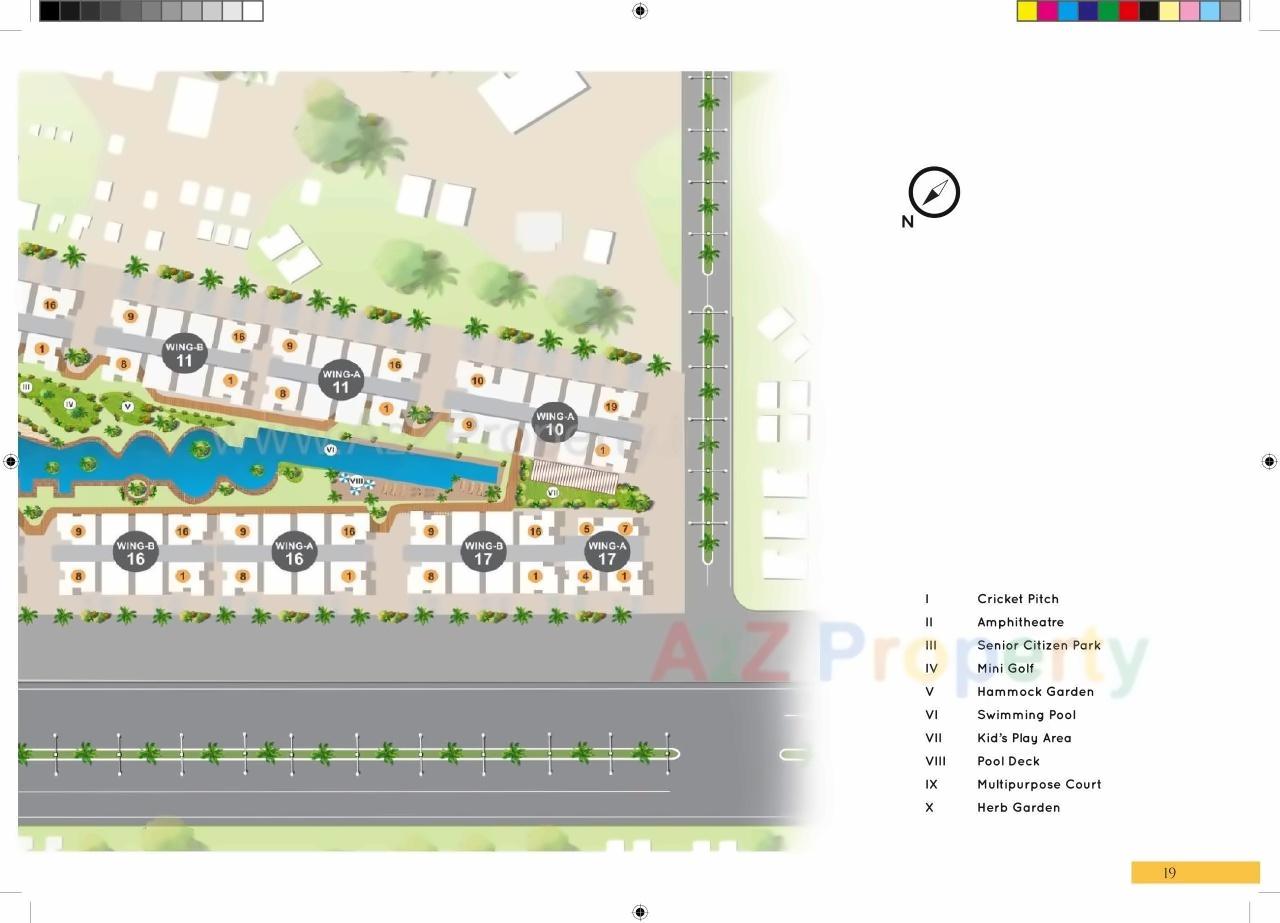Click the VII kid's play area marker
1280x923 pixels.
pyautogui.click(x=553, y=492)
